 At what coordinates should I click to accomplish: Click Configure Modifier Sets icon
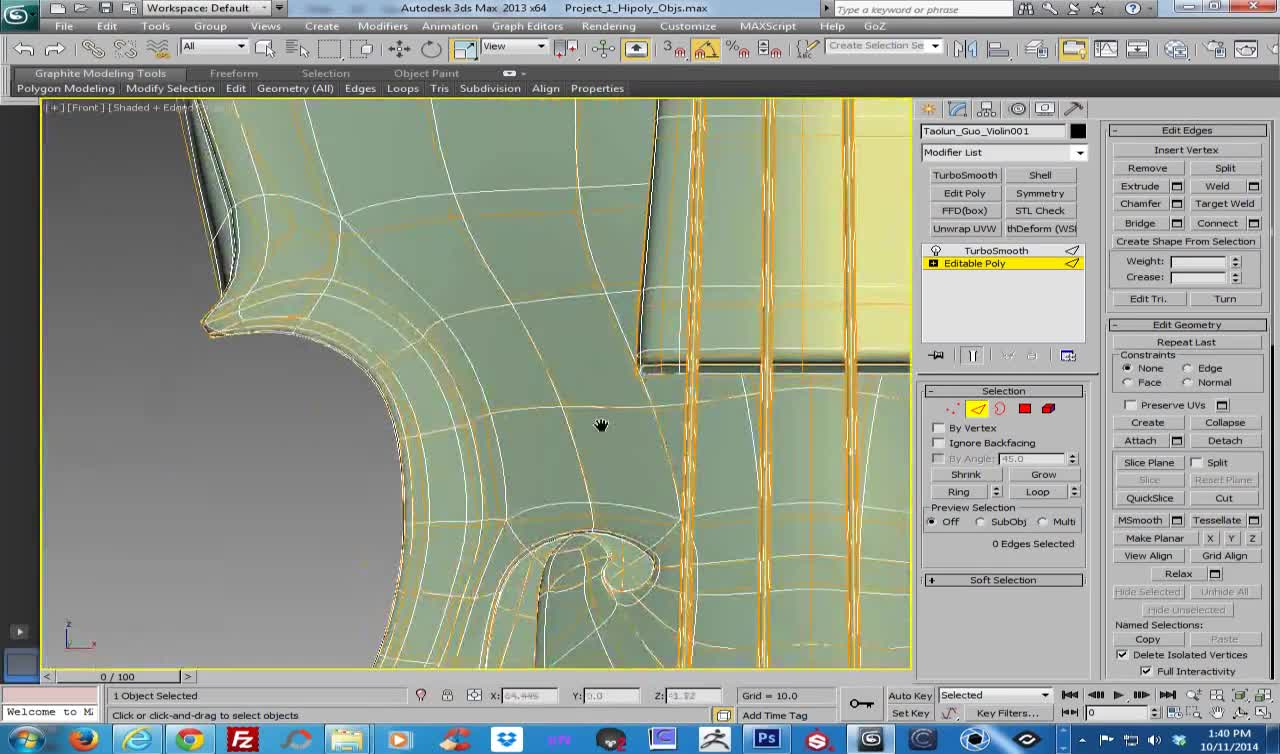click(x=1068, y=356)
